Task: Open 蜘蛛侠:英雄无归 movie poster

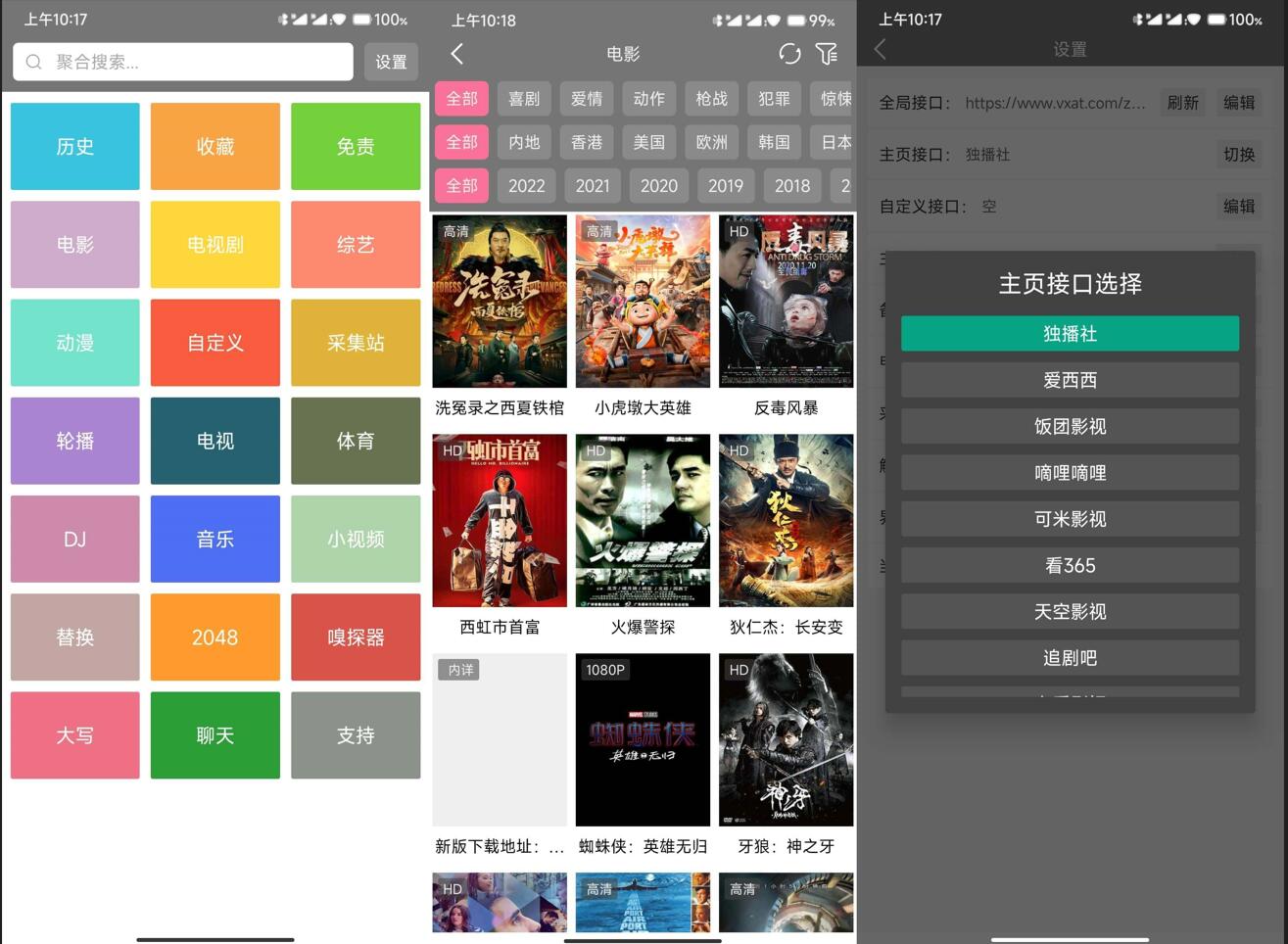Action: (x=643, y=740)
